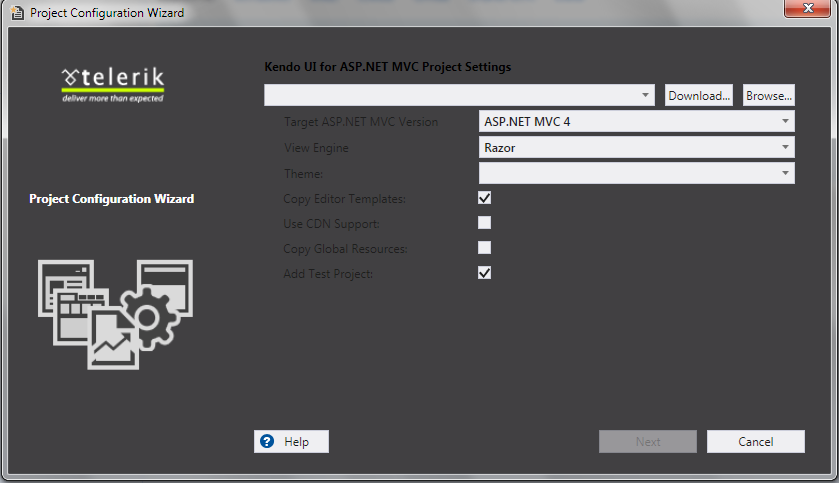Enable Use CDN Support checkbox
The width and height of the screenshot is (839, 483).
tap(484, 223)
